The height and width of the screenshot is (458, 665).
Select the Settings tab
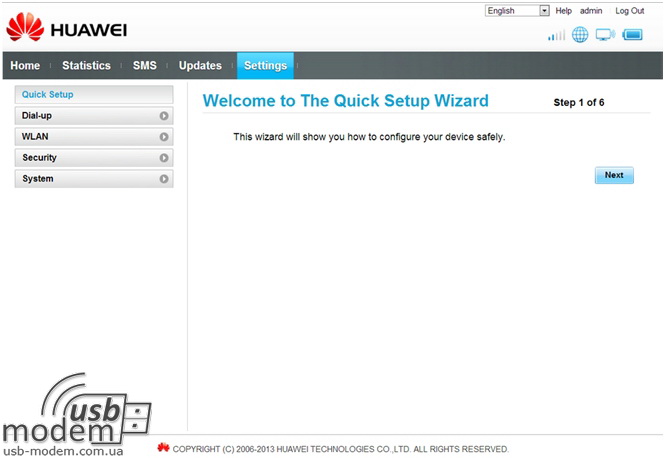pyautogui.click(x=265, y=66)
